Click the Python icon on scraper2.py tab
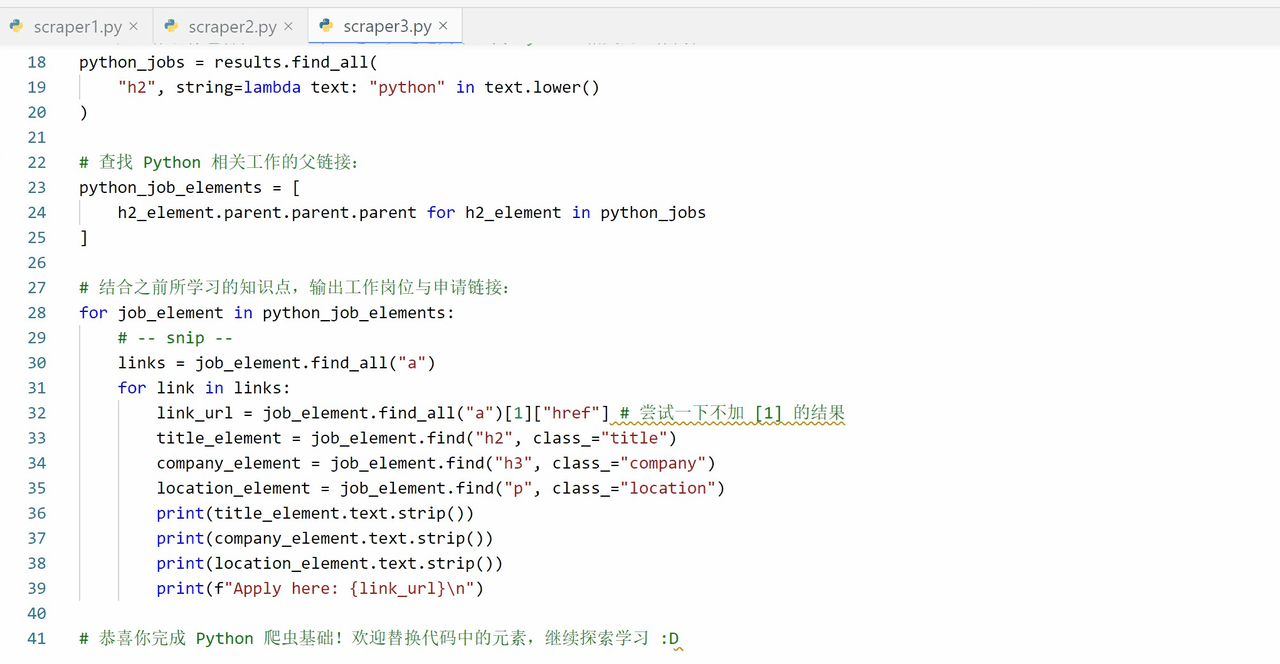 pyautogui.click(x=171, y=26)
